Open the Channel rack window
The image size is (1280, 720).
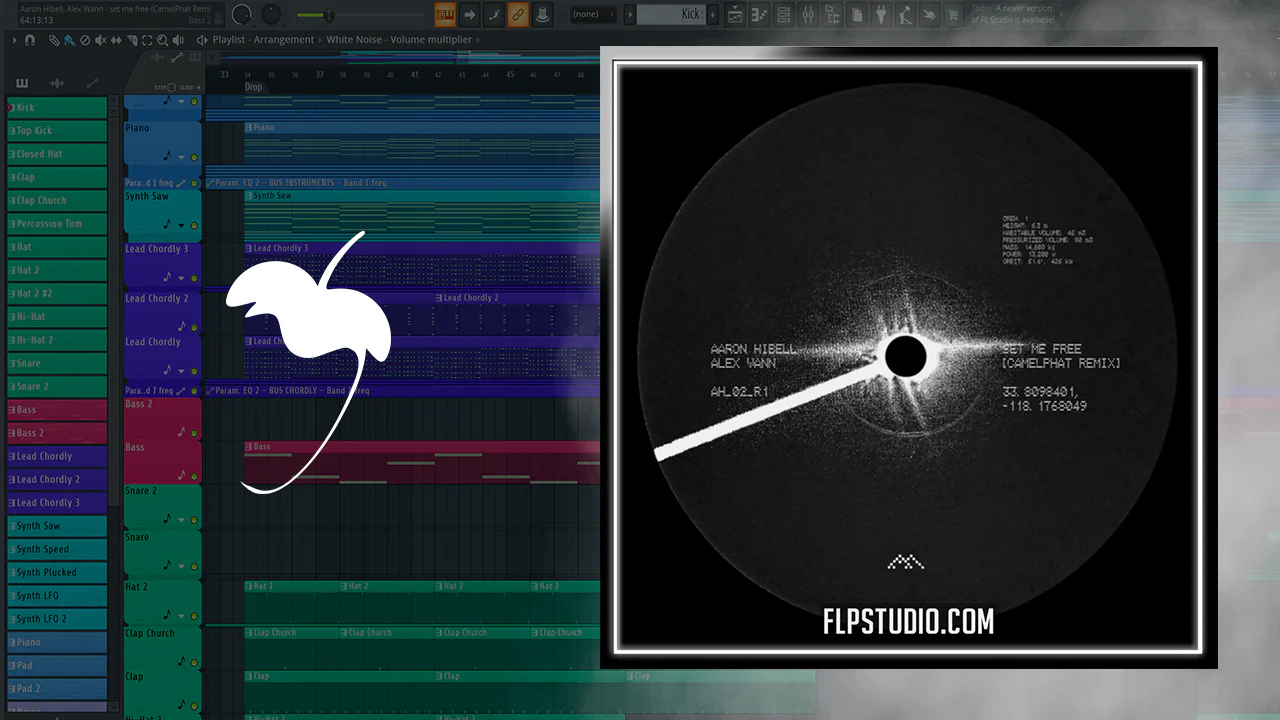[784, 14]
